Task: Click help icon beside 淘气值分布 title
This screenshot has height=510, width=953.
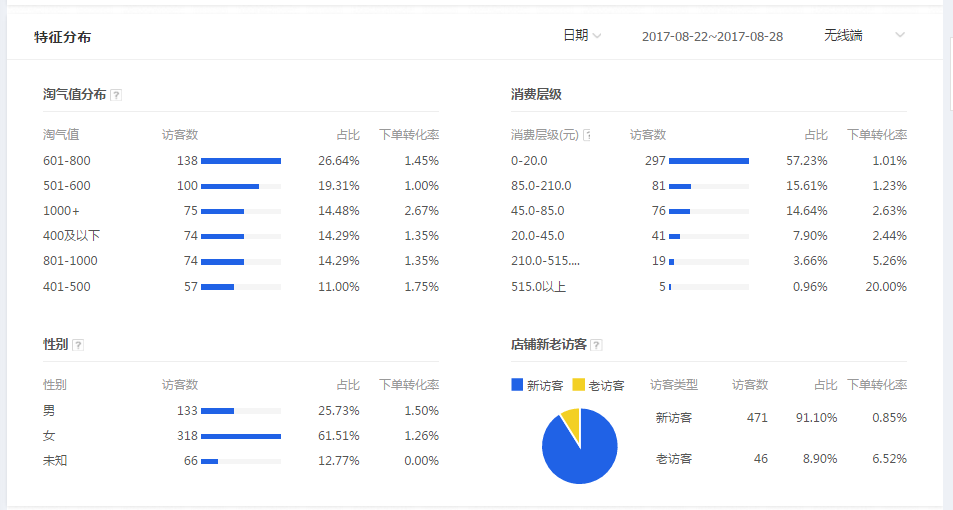Action: point(116,95)
